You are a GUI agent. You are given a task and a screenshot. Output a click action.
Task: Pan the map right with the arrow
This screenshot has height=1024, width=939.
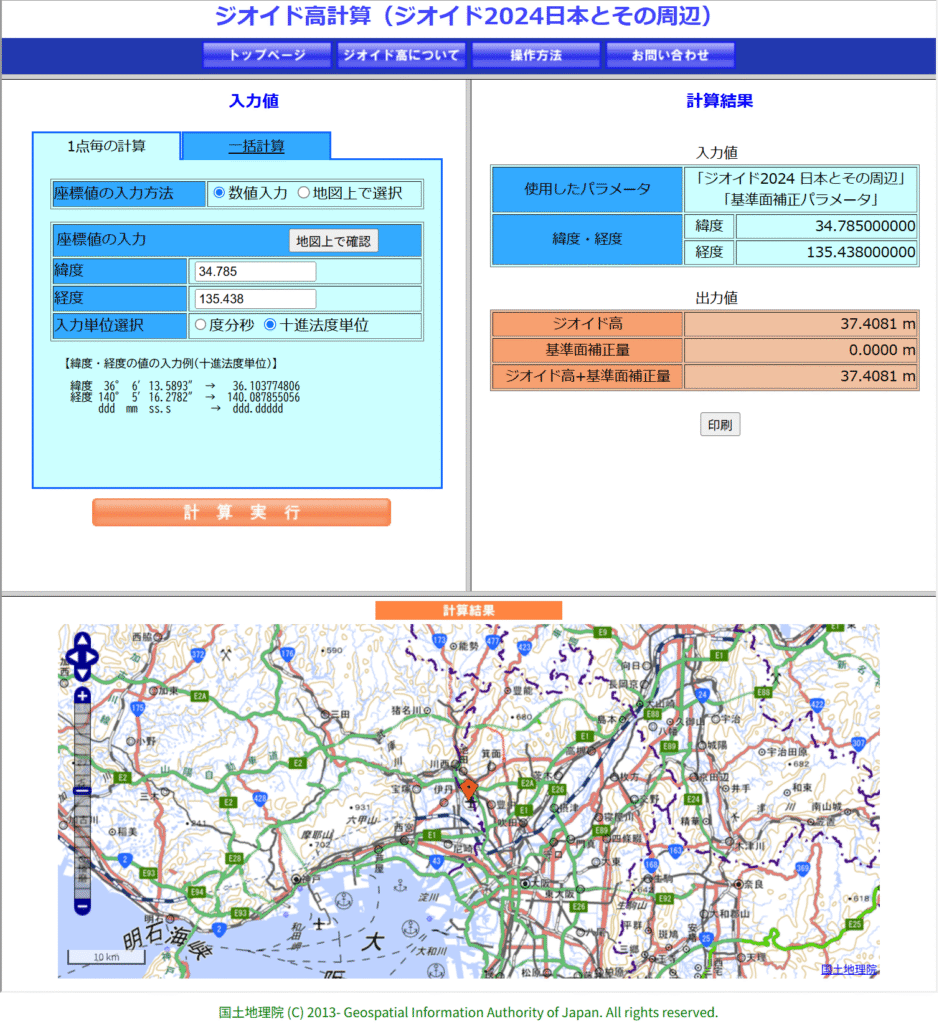(x=93, y=656)
